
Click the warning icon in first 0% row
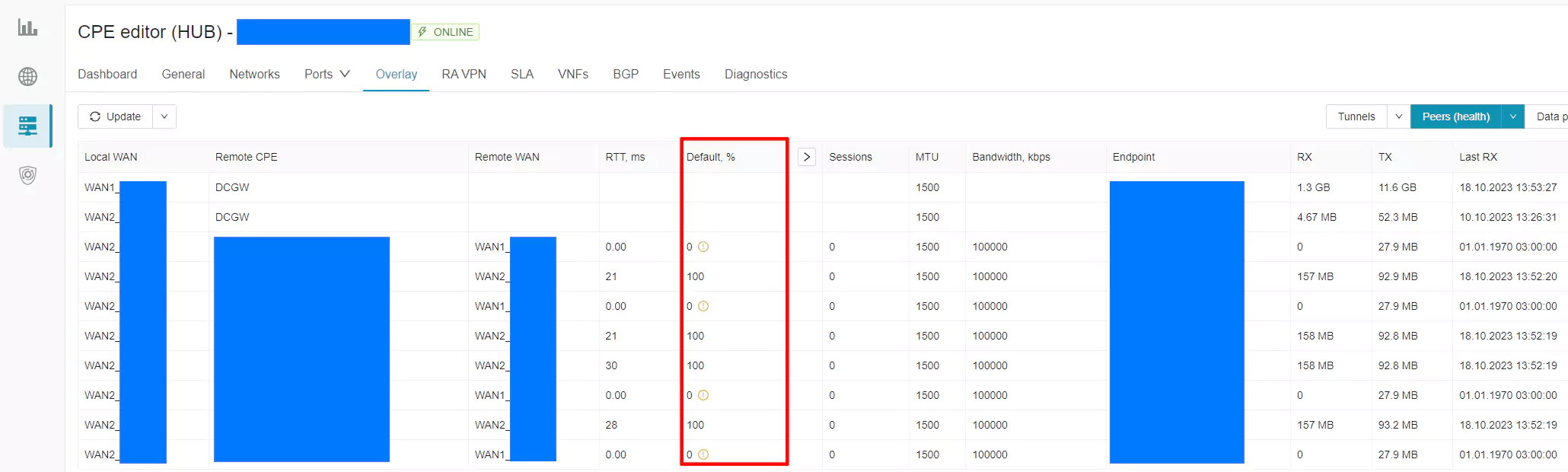point(703,247)
